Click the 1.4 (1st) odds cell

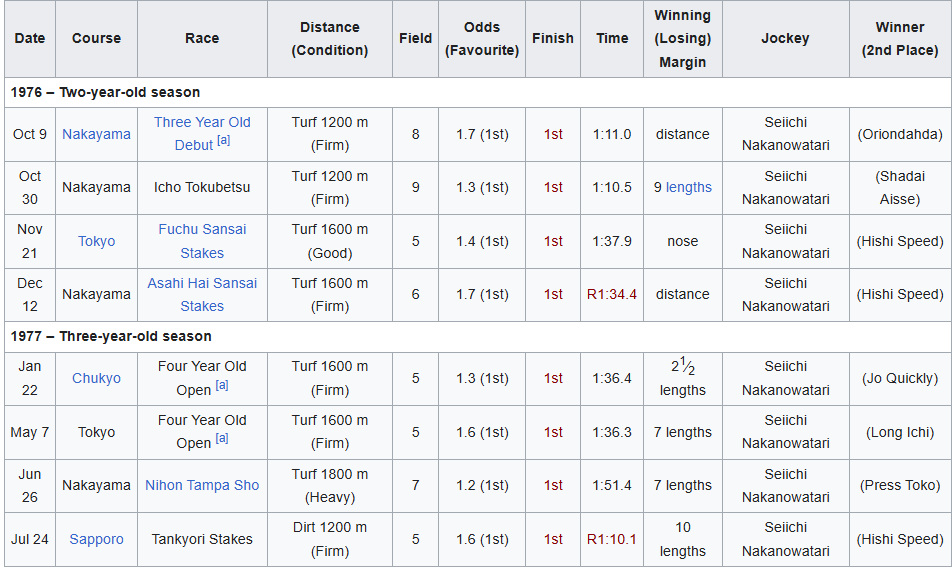tap(481, 242)
